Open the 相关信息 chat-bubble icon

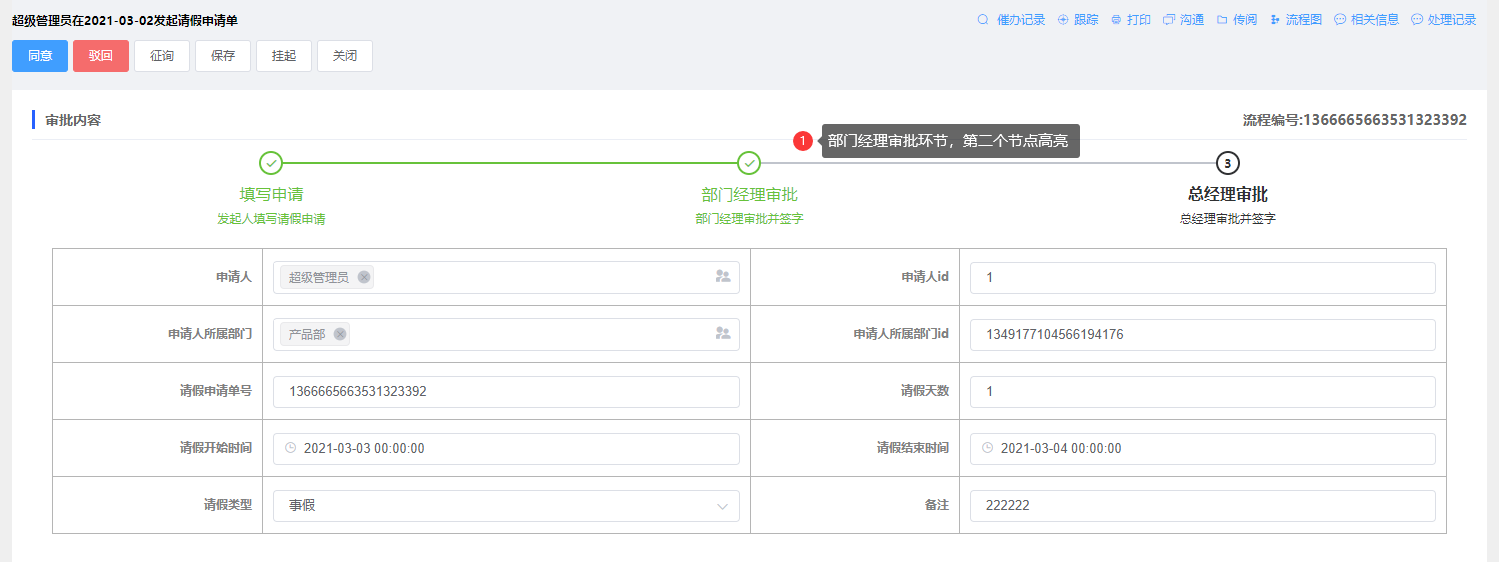[1340, 20]
